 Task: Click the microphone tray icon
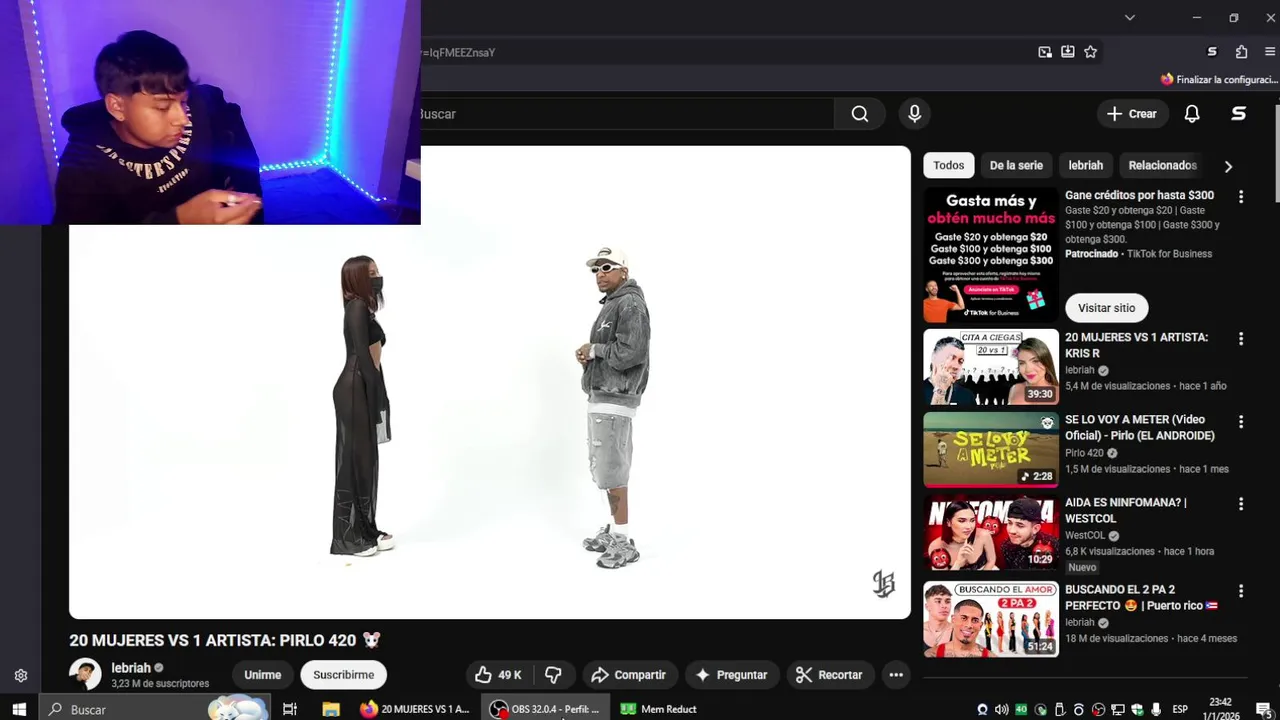click(1156, 709)
